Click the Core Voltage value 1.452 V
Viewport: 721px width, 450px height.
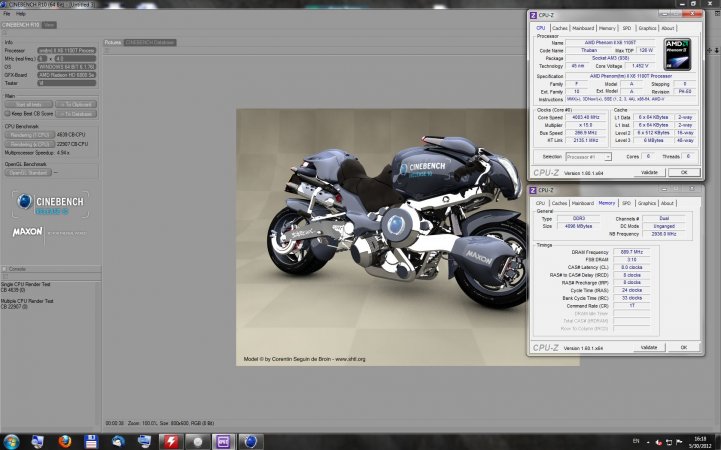tap(640, 66)
